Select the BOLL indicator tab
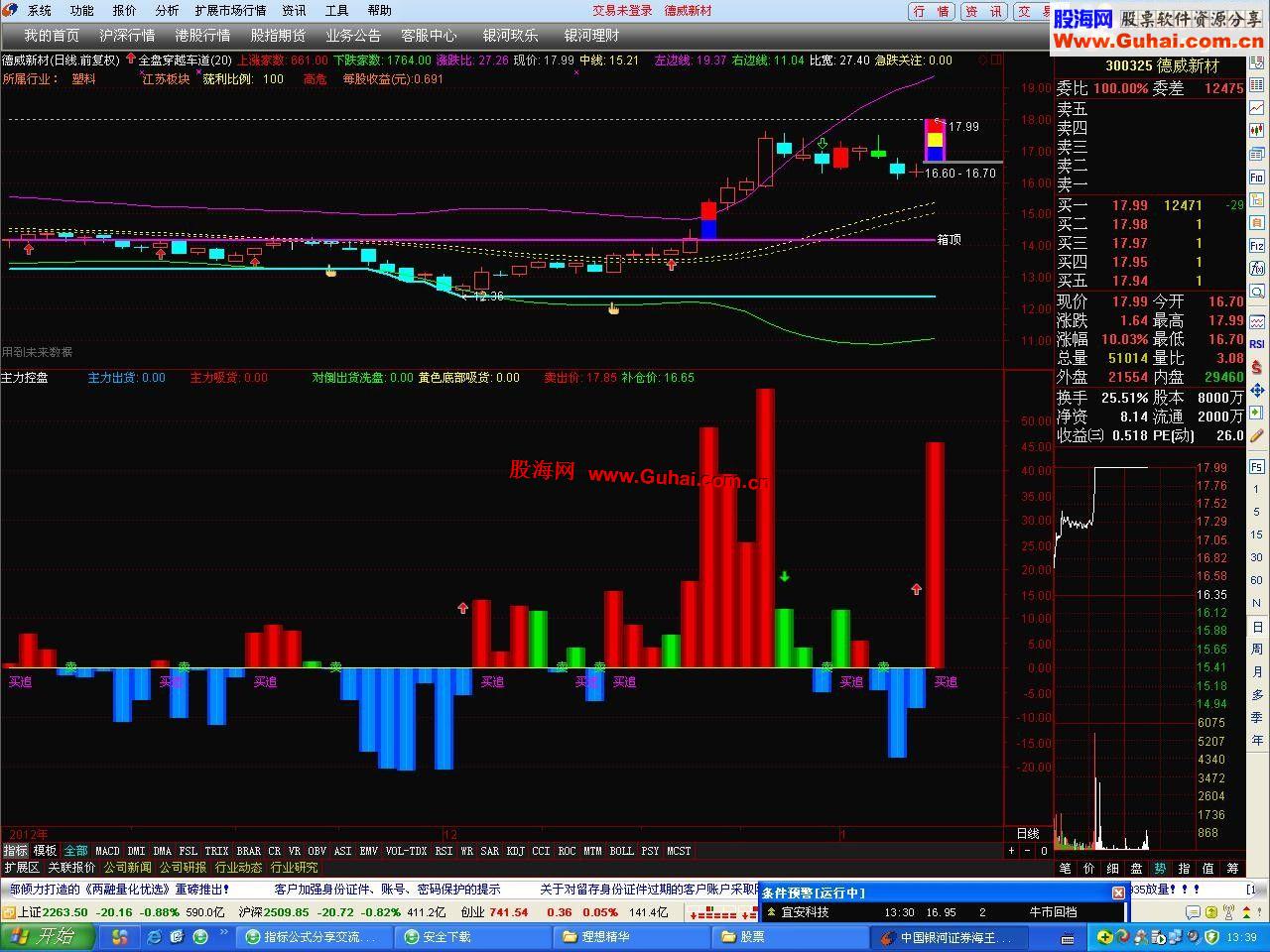1270x952 pixels. coord(621,851)
